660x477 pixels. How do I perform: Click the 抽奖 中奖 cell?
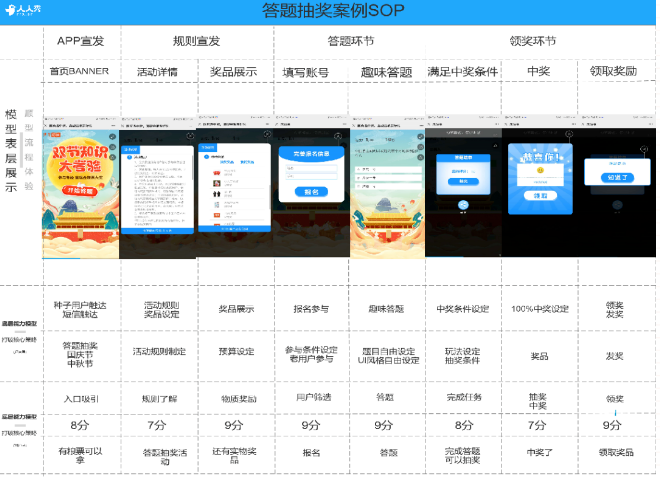538,401
